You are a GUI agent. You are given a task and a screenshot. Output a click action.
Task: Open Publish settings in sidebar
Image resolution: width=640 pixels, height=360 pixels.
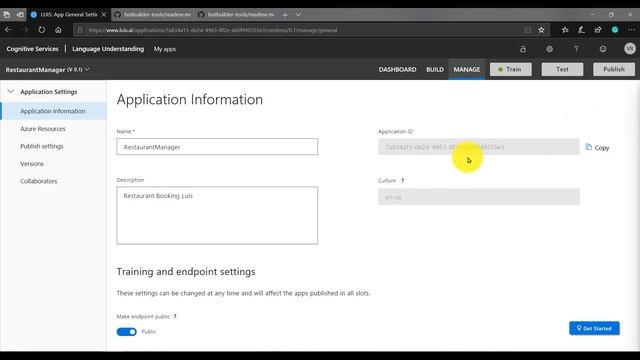point(42,146)
